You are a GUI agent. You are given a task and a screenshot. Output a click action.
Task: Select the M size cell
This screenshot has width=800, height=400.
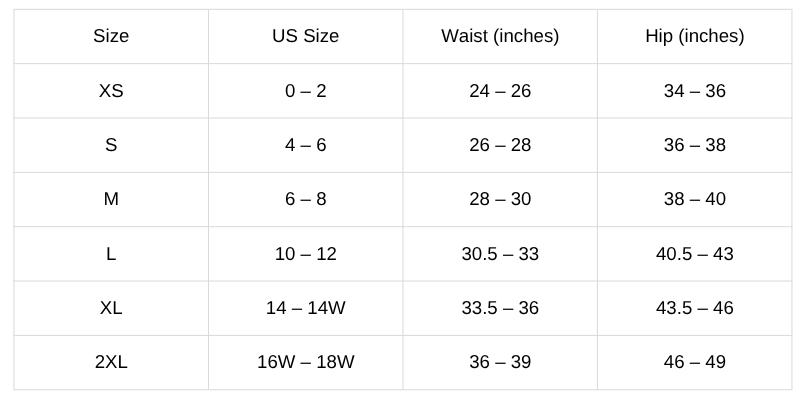click(x=111, y=199)
